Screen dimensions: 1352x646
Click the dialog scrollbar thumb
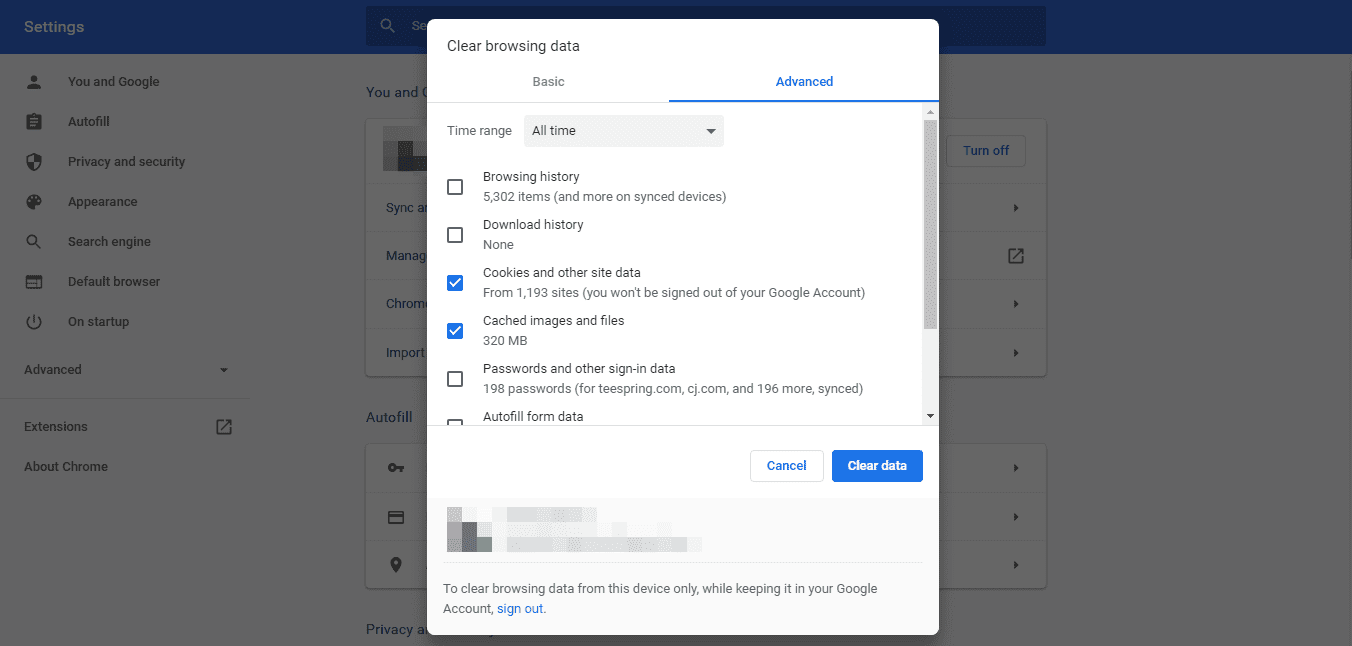tap(930, 225)
